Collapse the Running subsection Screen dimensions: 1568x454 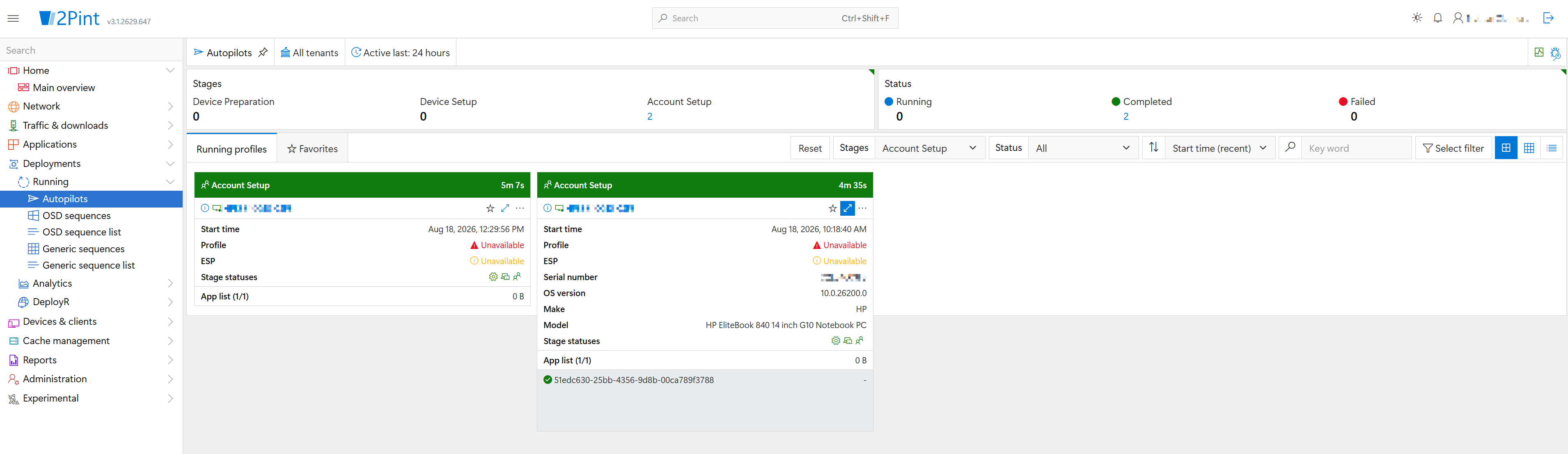(170, 182)
